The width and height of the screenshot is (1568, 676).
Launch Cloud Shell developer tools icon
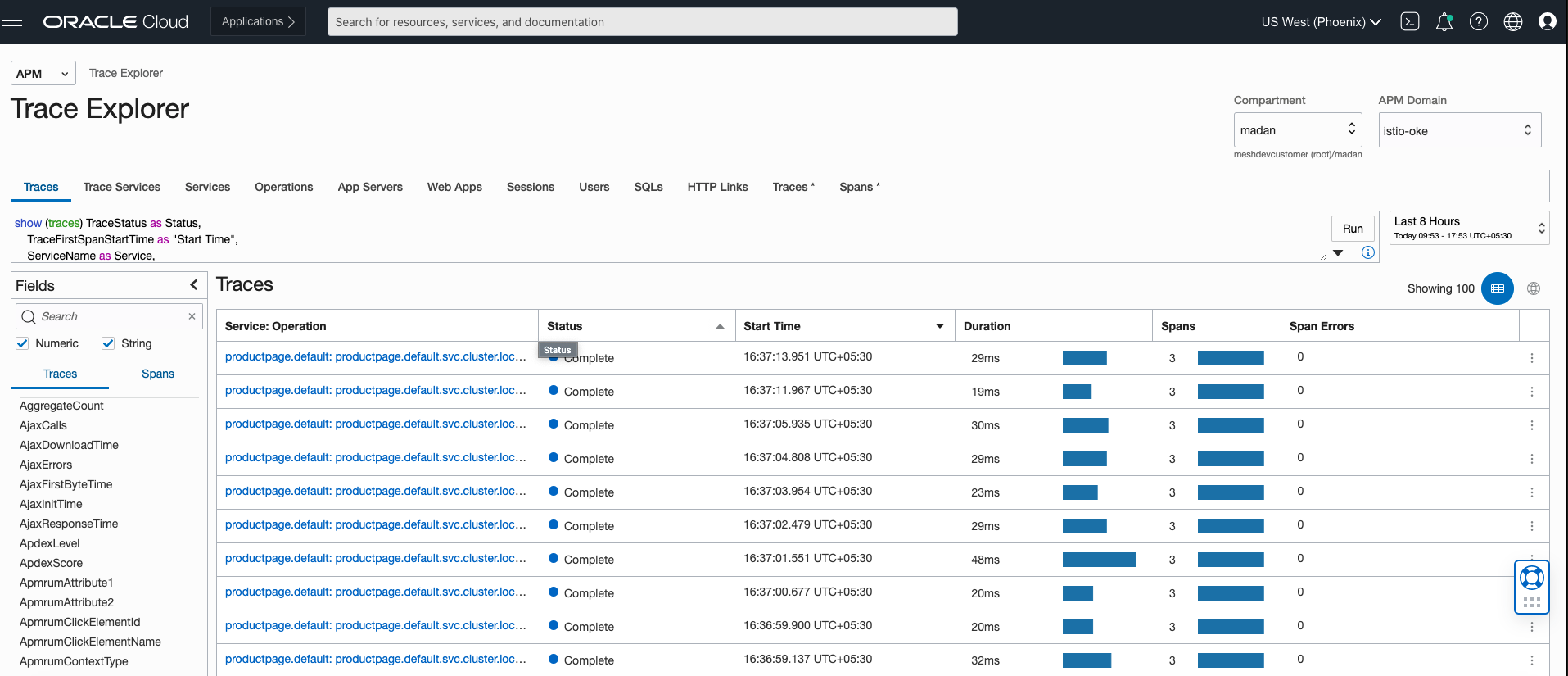1409,22
